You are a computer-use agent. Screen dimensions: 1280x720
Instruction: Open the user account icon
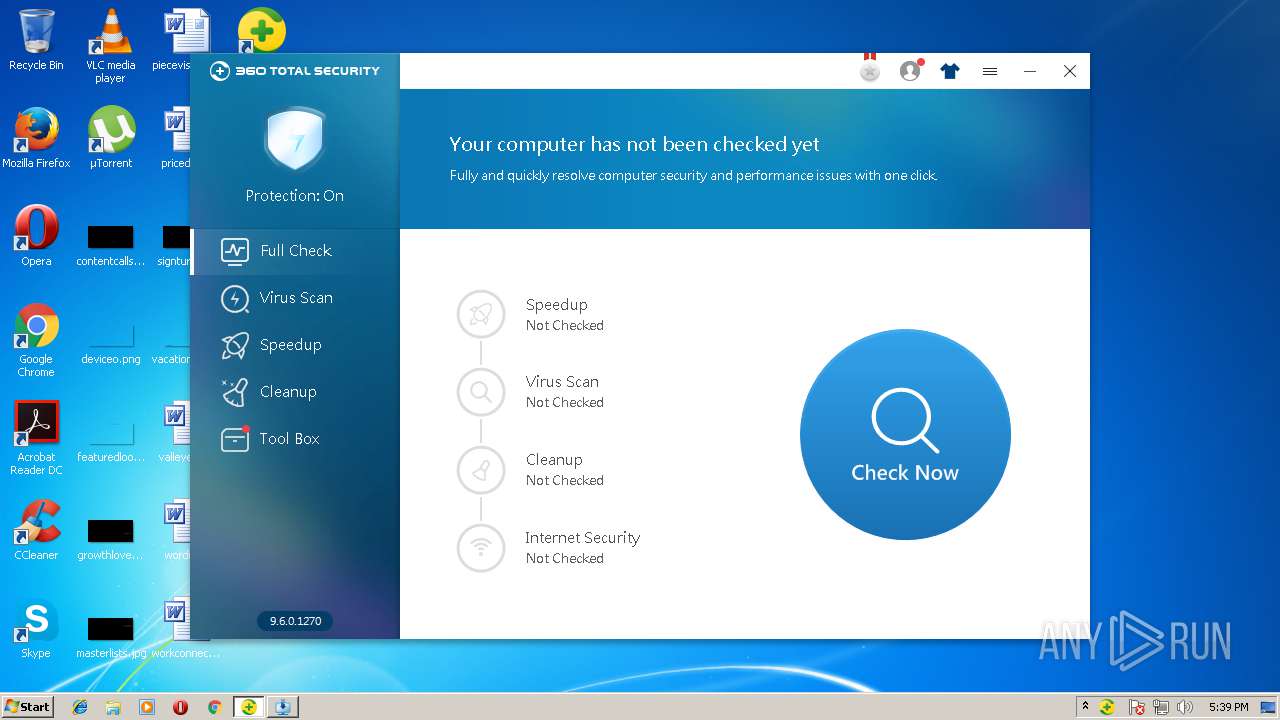pyautogui.click(x=910, y=71)
